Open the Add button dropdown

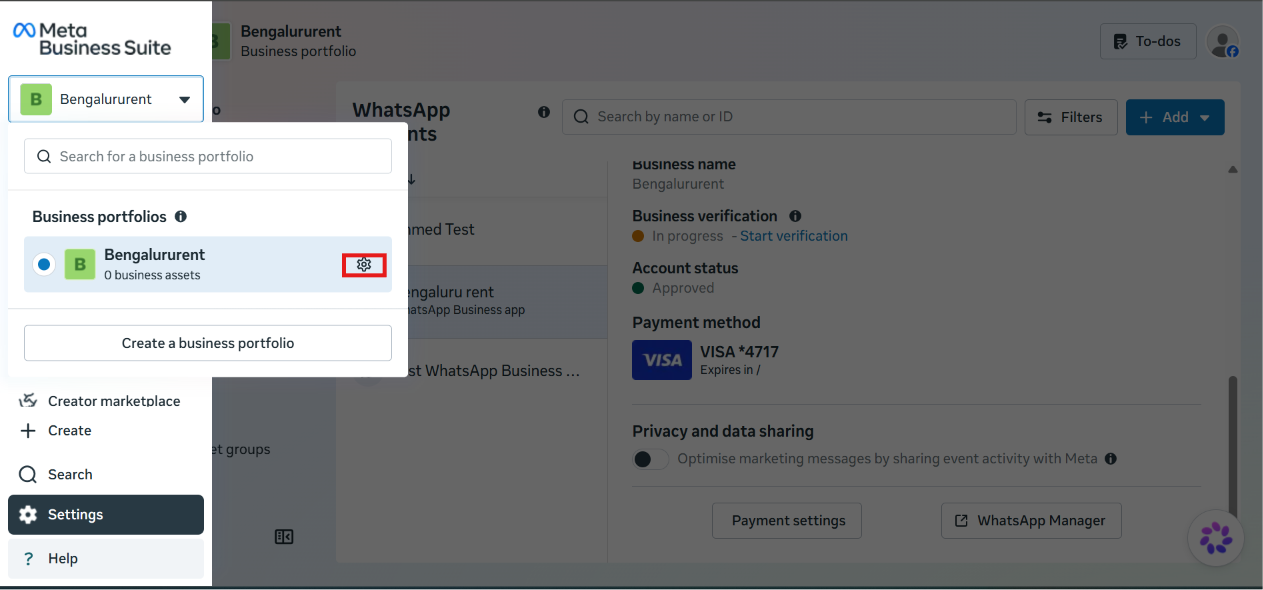[x=1175, y=117]
